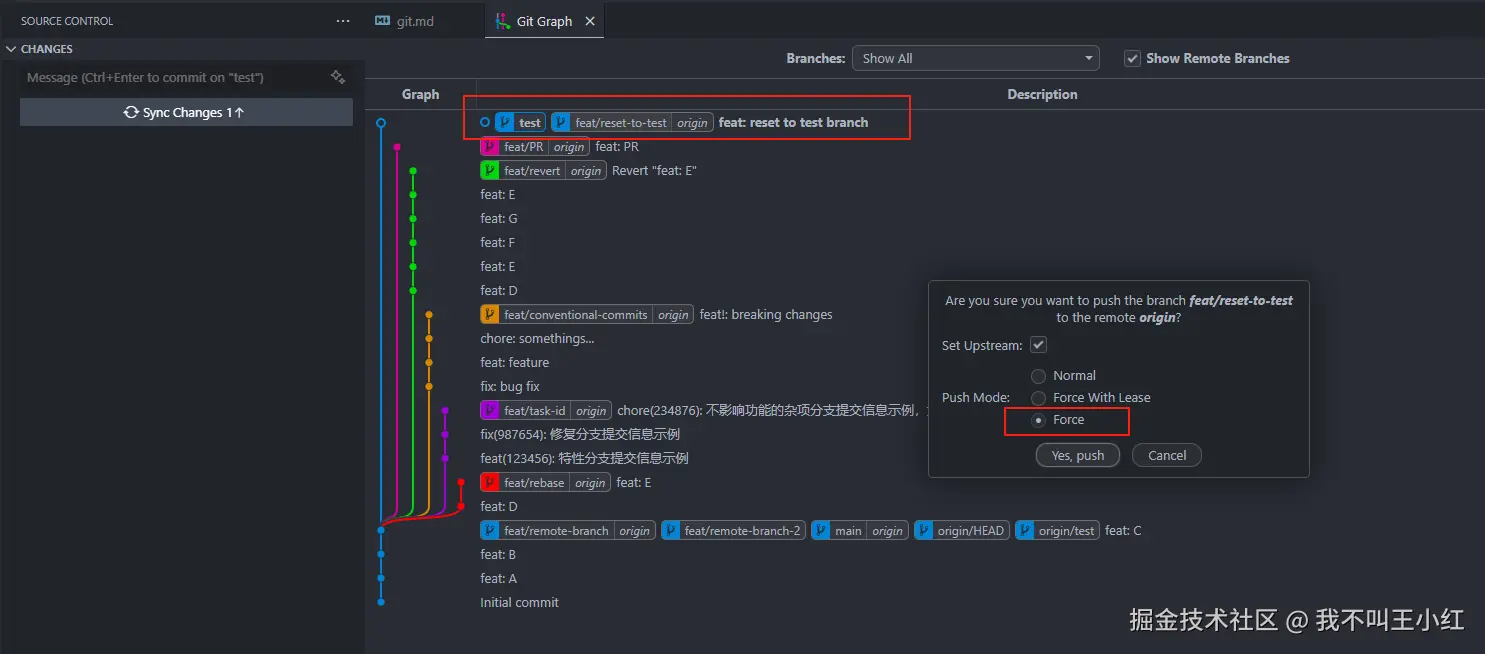
Task: Click the Description column header
Action: 1042,94
